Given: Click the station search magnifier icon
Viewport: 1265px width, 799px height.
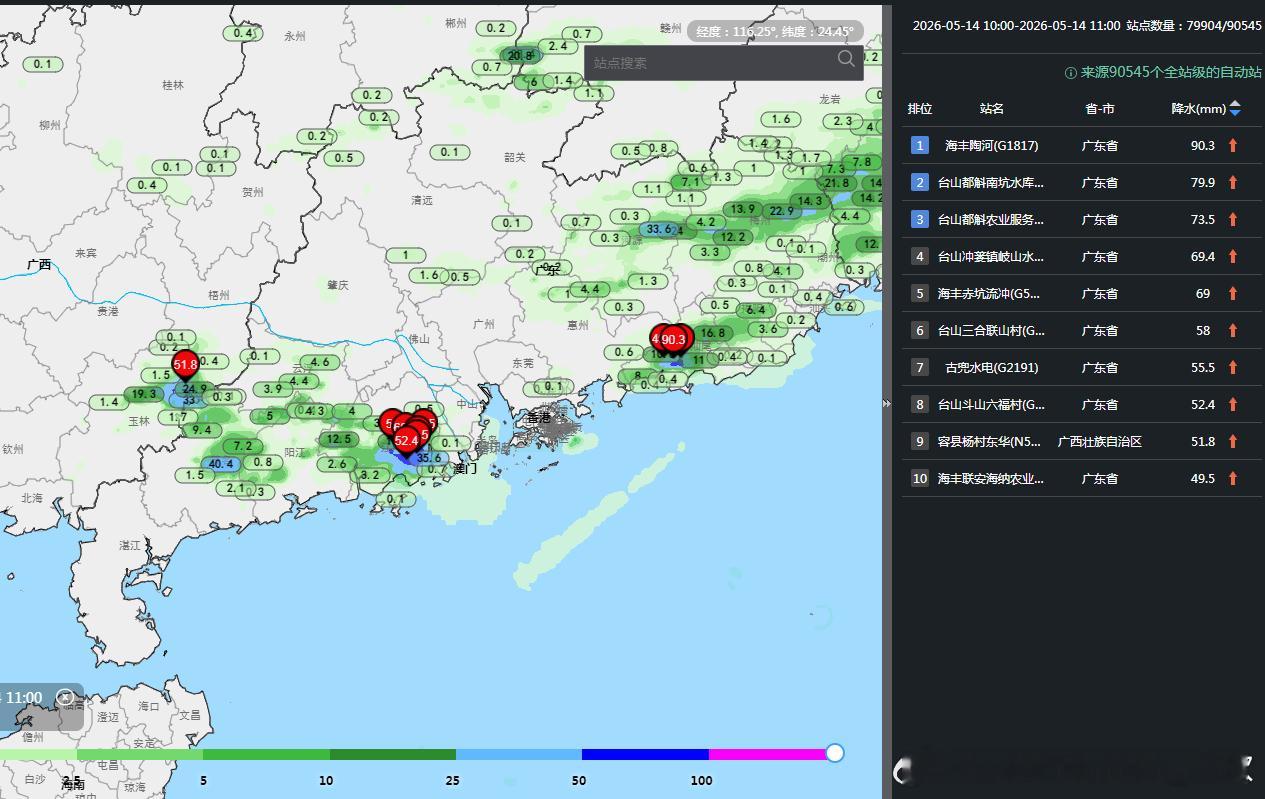Looking at the screenshot, I should pos(846,59).
